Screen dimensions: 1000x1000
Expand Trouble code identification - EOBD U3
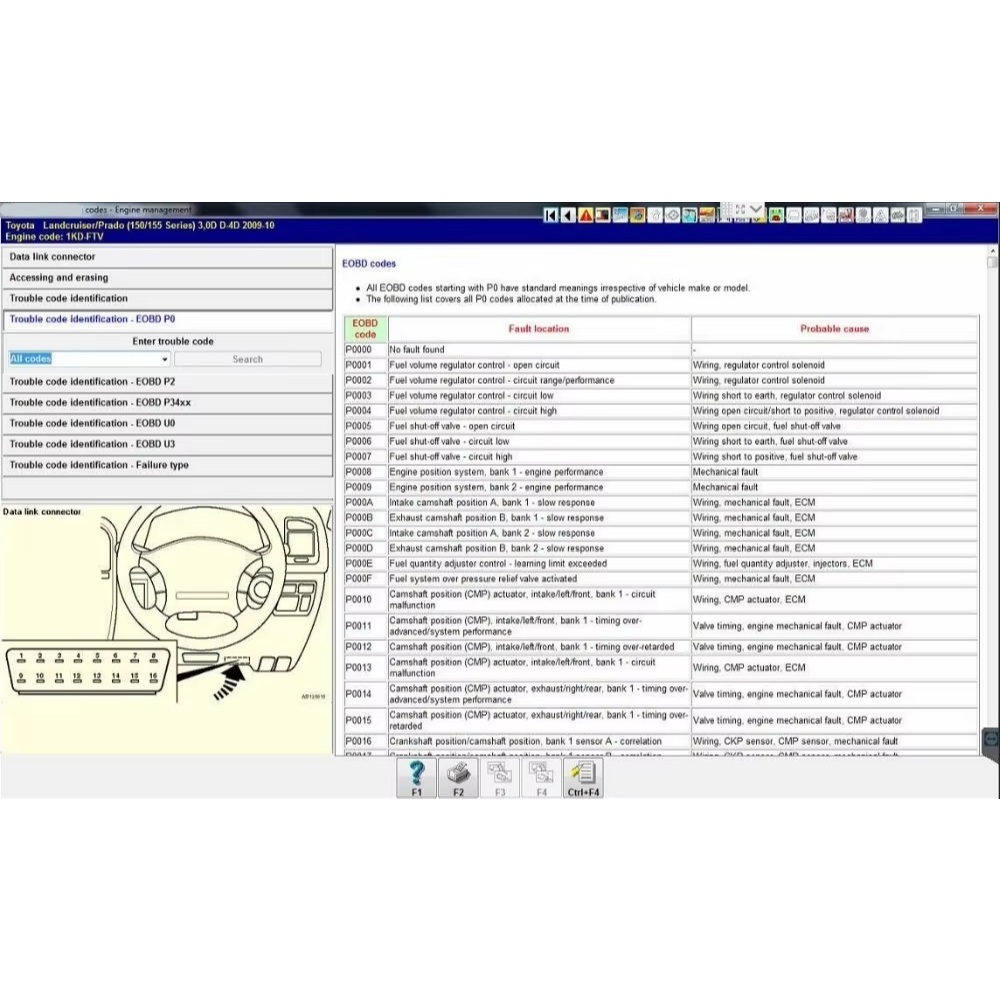click(x=168, y=445)
